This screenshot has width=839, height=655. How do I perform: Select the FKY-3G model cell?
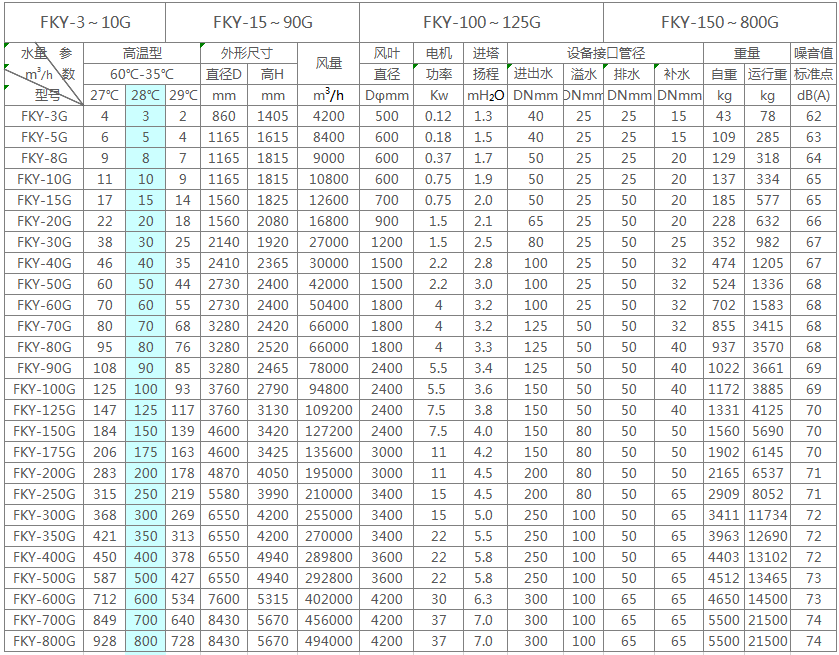[44, 116]
